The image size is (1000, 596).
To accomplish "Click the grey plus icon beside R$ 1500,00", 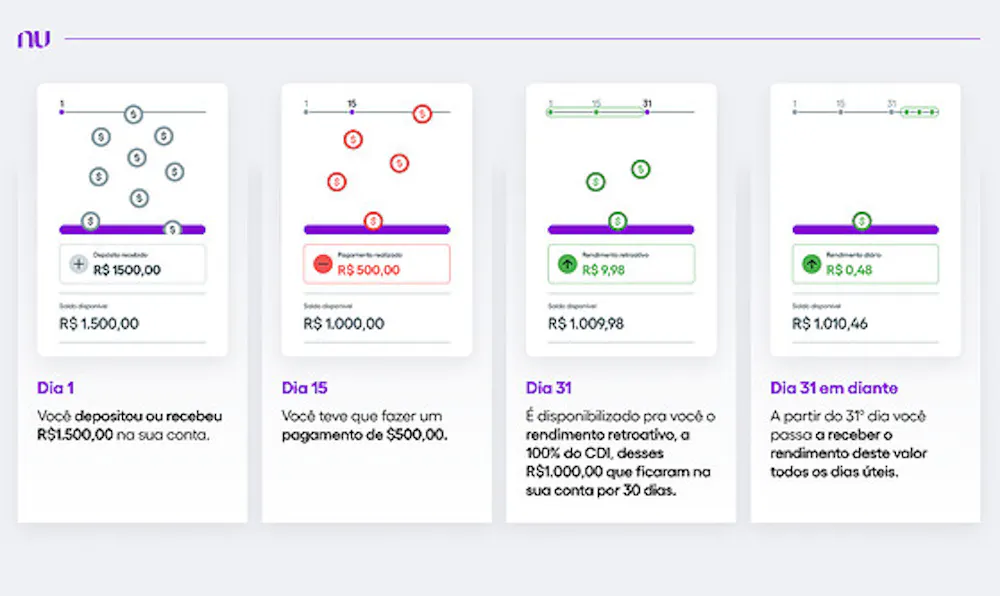I will tap(78, 264).
